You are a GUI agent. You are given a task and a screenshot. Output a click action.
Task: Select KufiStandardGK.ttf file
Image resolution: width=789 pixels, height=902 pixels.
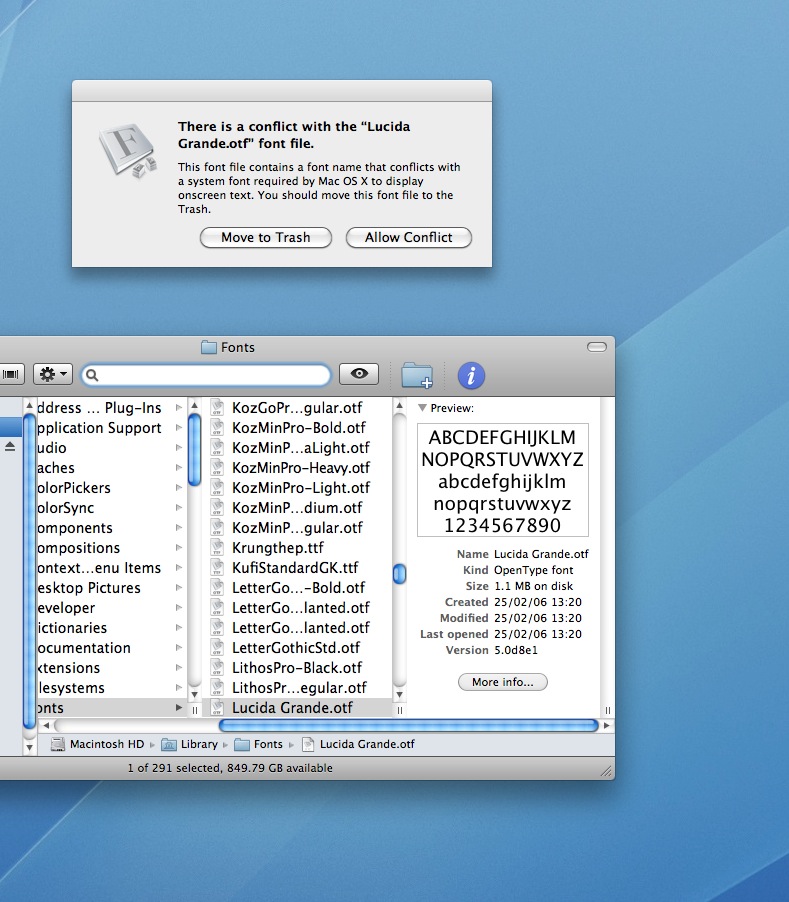[x=297, y=568]
